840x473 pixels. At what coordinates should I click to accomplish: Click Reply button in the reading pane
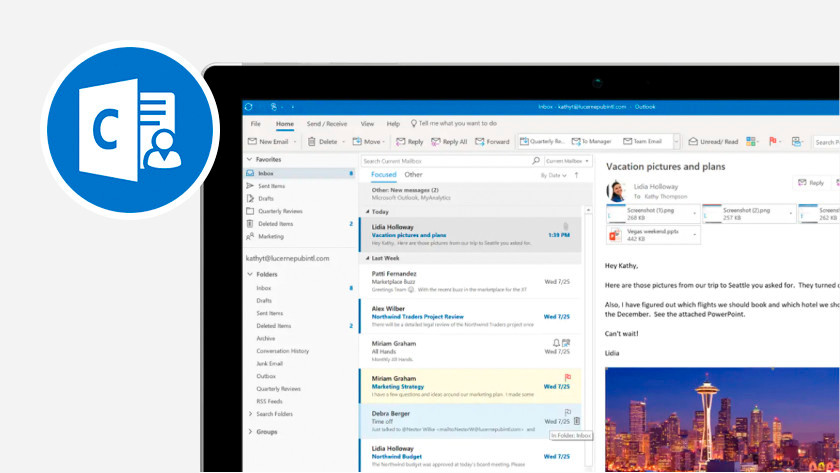point(810,183)
